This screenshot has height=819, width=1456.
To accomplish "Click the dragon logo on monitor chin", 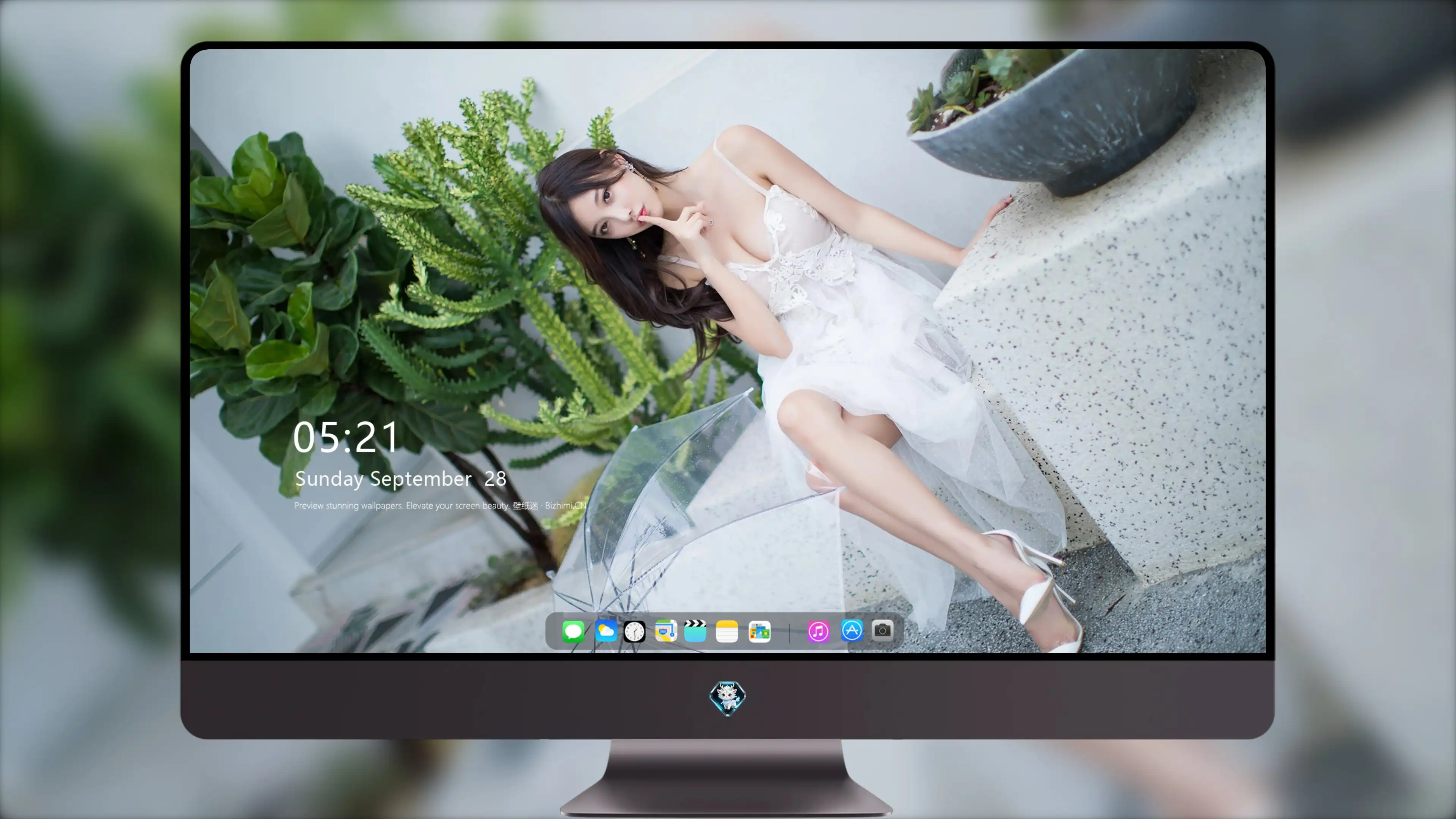I will (x=728, y=698).
